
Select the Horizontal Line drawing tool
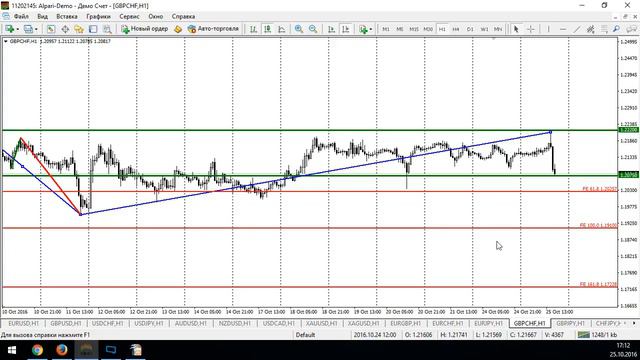pyautogui.click(x=563, y=29)
